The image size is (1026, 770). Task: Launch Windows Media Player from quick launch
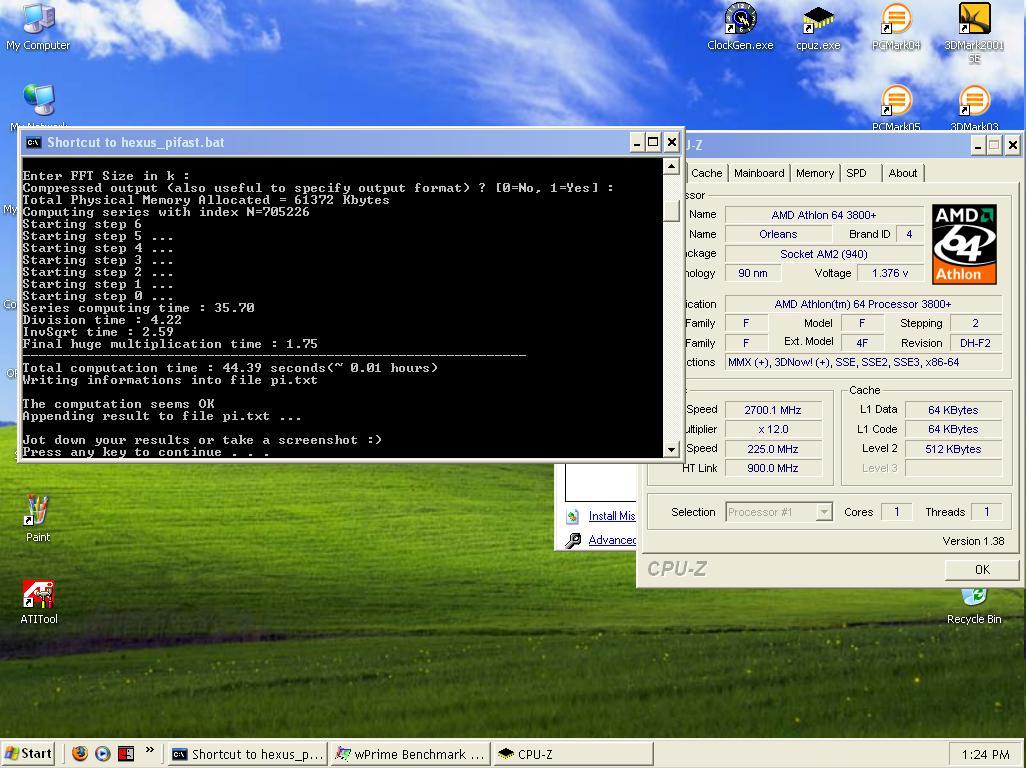click(103, 754)
